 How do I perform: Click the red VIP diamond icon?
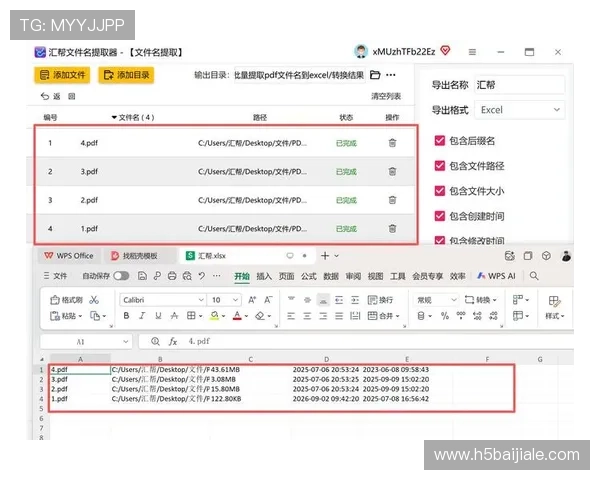(445, 50)
